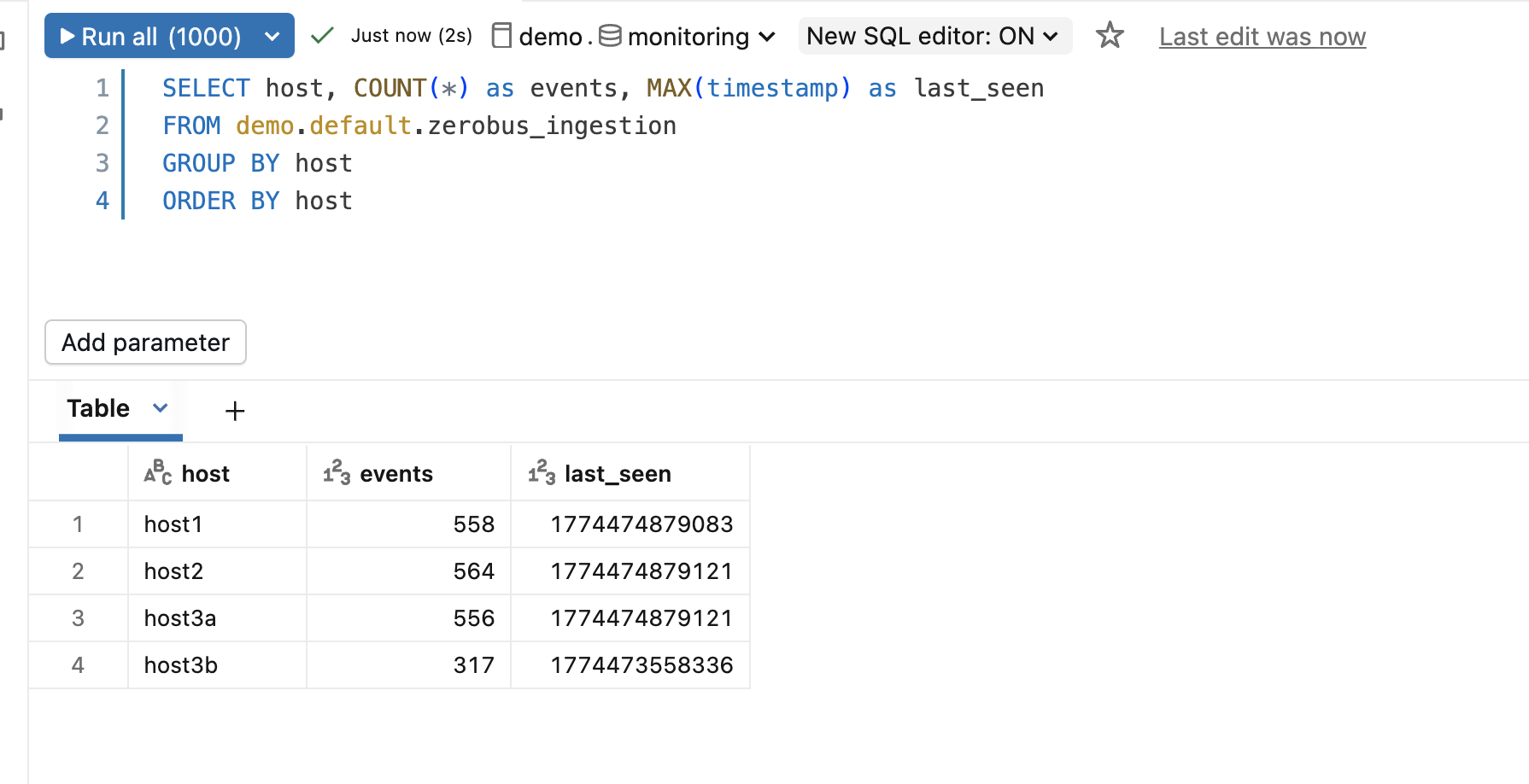Screen dimensions: 1529x784
Task: Select the 'host2' cell
Action: pyautogui.click(x=217, y=571)
